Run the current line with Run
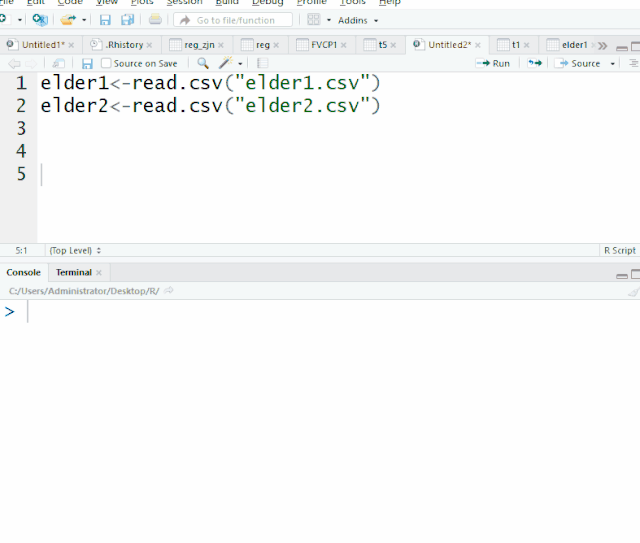Viewport: 640px width, 543px height. [494, 63]
